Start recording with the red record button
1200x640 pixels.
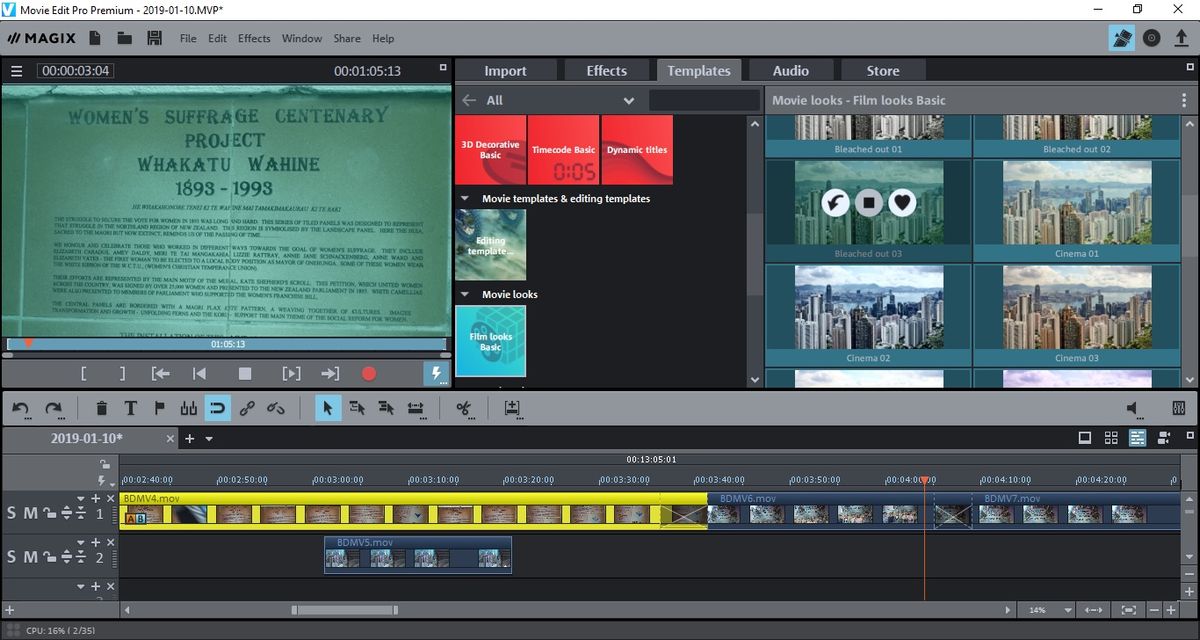pos(368,373)
